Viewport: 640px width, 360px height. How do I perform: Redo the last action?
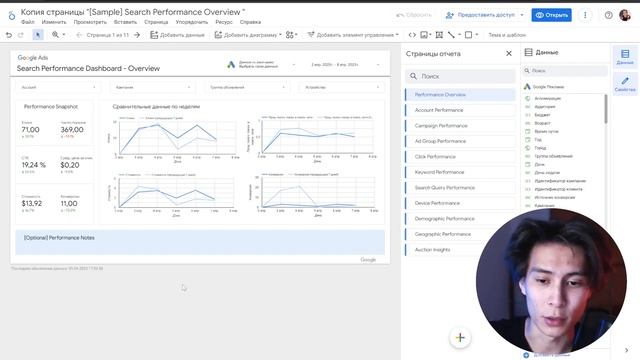point(20,35)
